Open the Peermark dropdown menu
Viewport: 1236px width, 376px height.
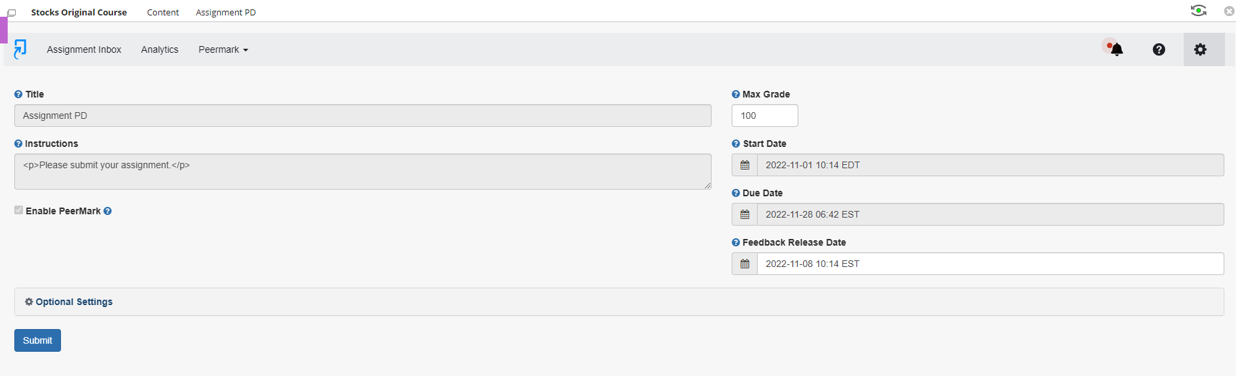[x=223, y=49]
